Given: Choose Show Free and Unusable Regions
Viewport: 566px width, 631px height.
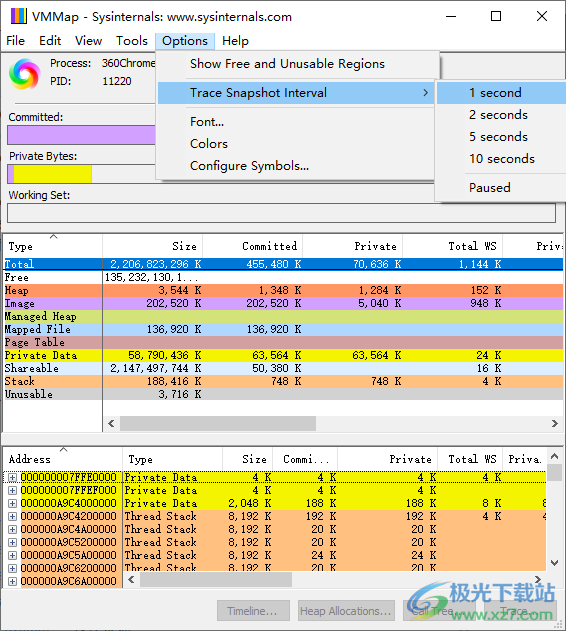Looking at the screenshot, I should 287,64.
